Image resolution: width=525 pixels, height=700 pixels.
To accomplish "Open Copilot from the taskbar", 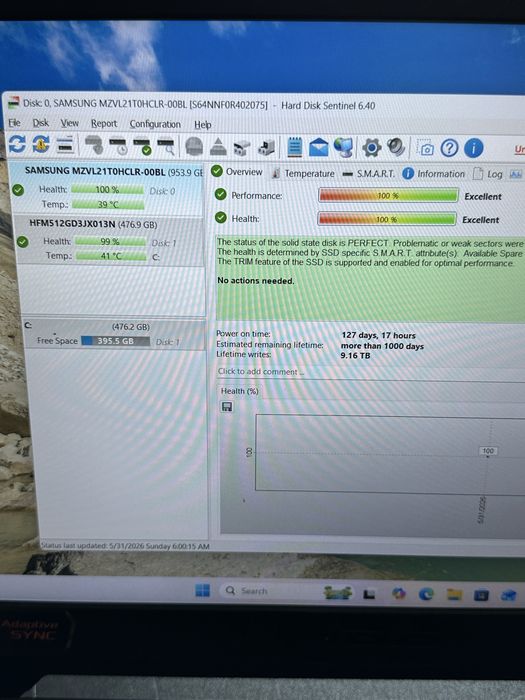I will tap(398, 593).
